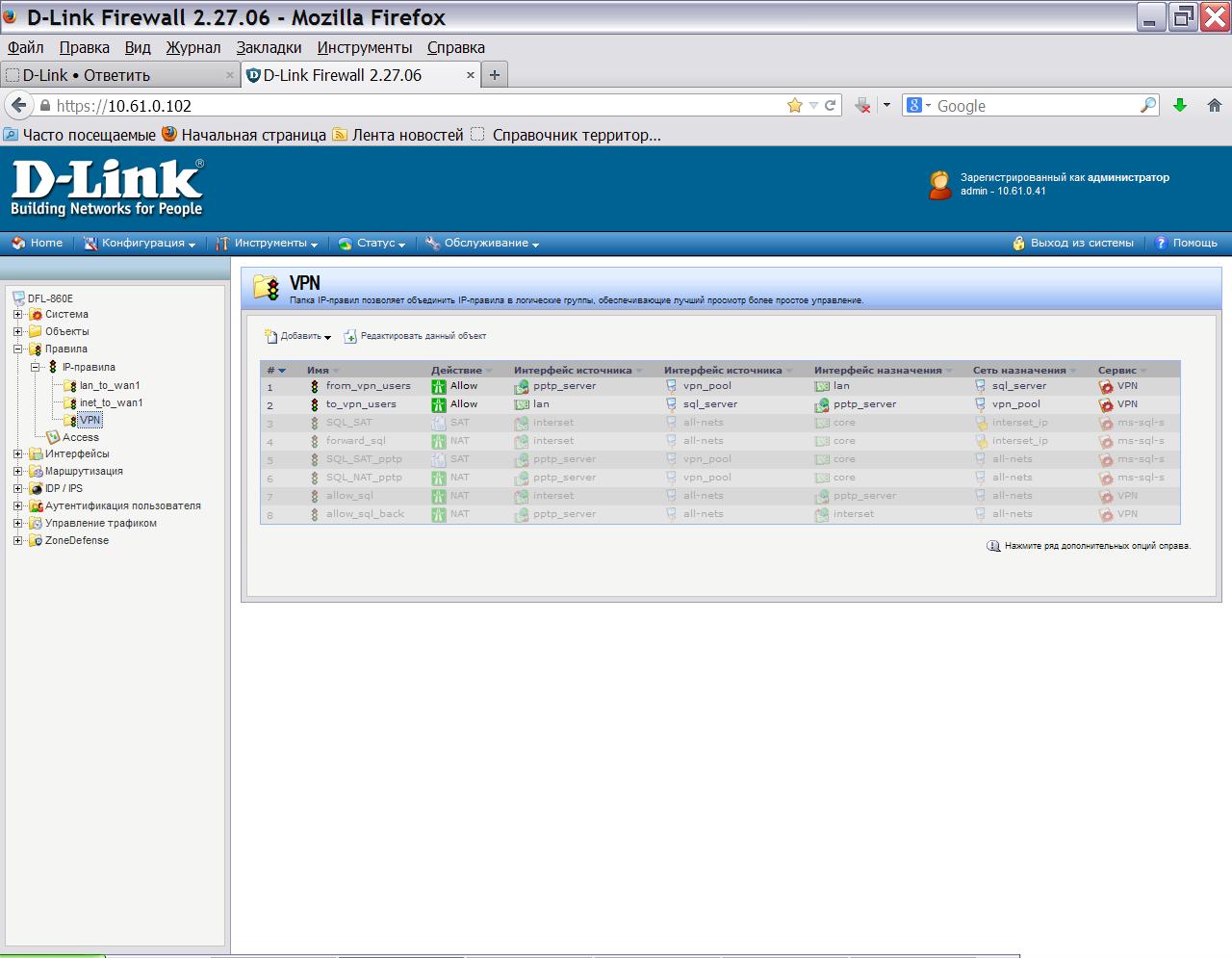Click the help question mark icon
The width and height of the screenshot is (1232, 958).
[1161, 244]
